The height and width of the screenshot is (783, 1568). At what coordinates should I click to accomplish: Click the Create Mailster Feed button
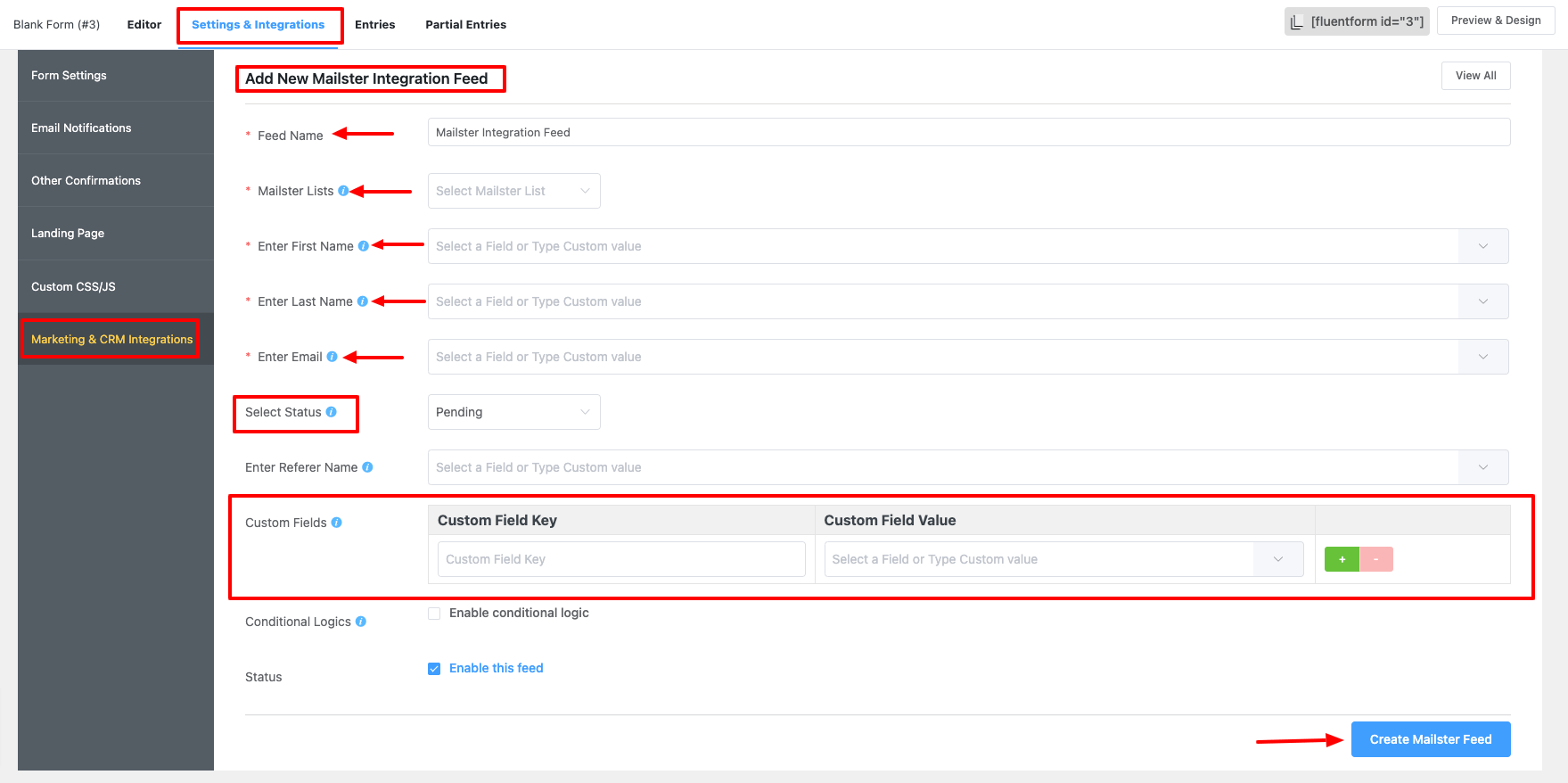[x=1430, y=739]
